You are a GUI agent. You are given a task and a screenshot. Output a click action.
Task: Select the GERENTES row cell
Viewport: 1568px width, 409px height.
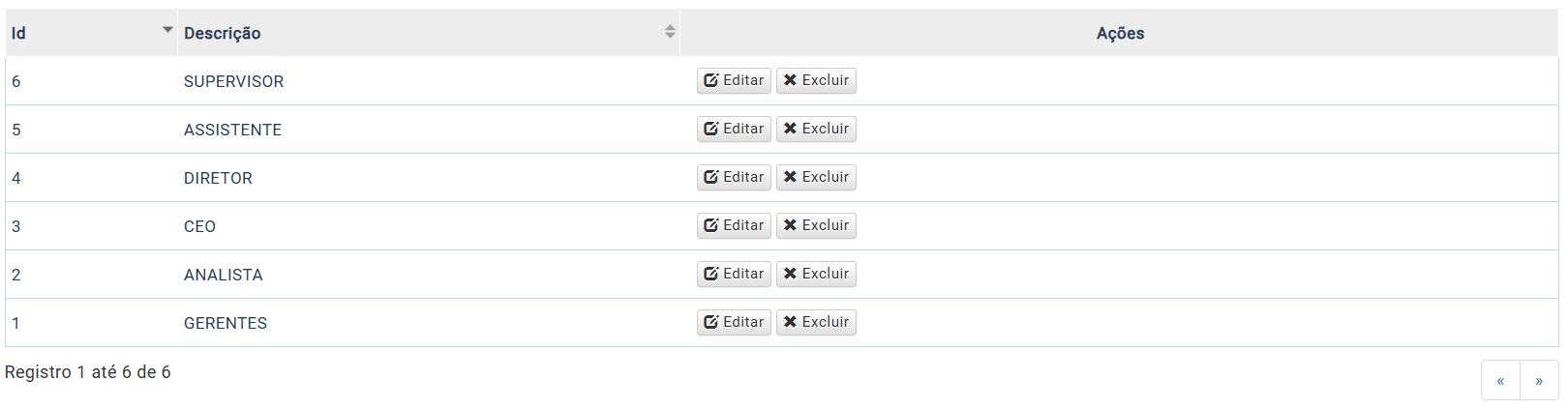(x=226, y=323)
